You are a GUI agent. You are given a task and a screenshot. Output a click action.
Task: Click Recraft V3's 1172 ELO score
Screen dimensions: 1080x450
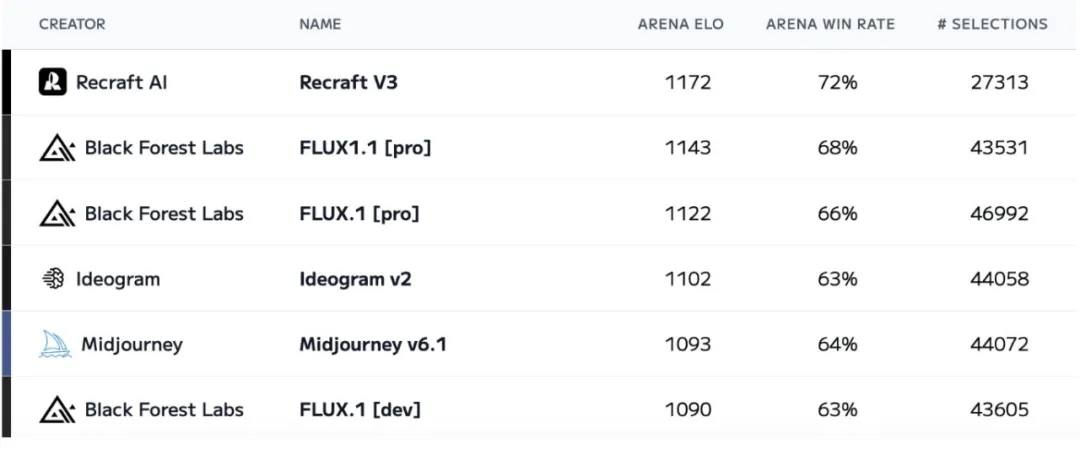point(688,83)
